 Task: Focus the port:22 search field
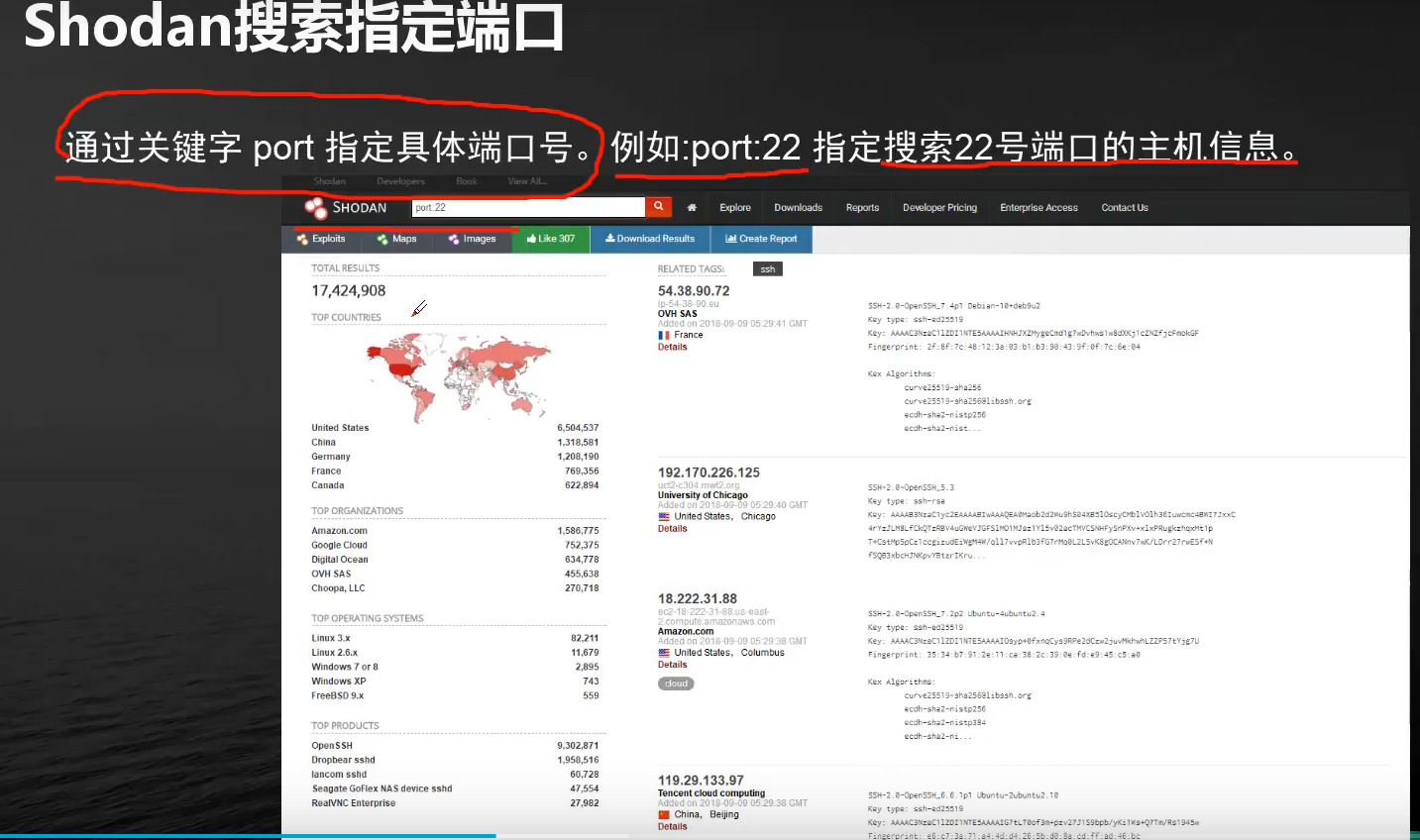point(528,207)
